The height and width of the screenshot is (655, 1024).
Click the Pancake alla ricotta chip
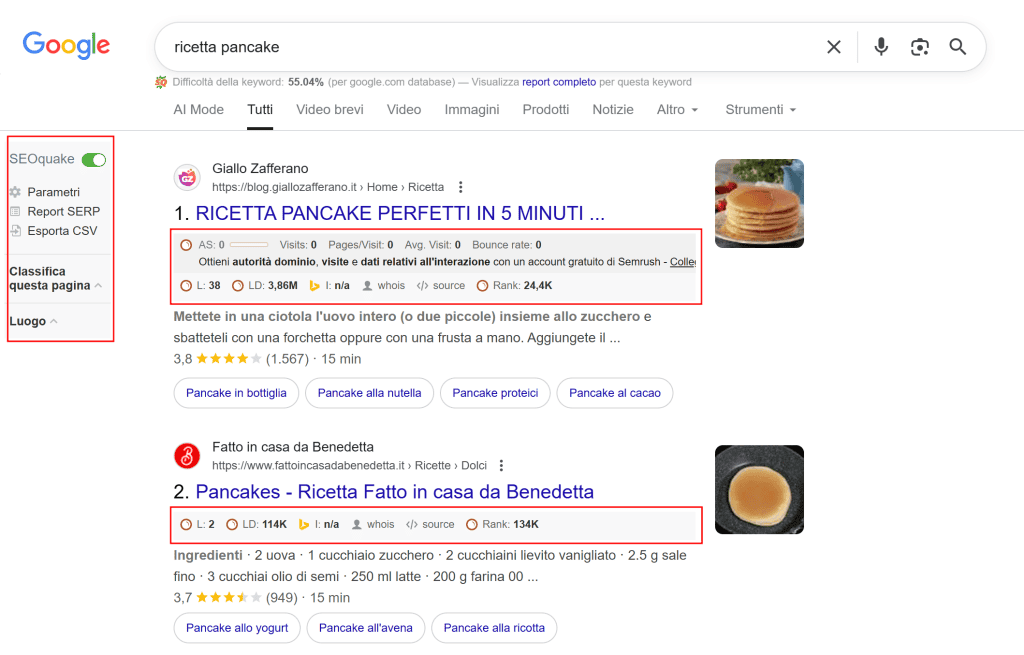click(x=494, y=628)
